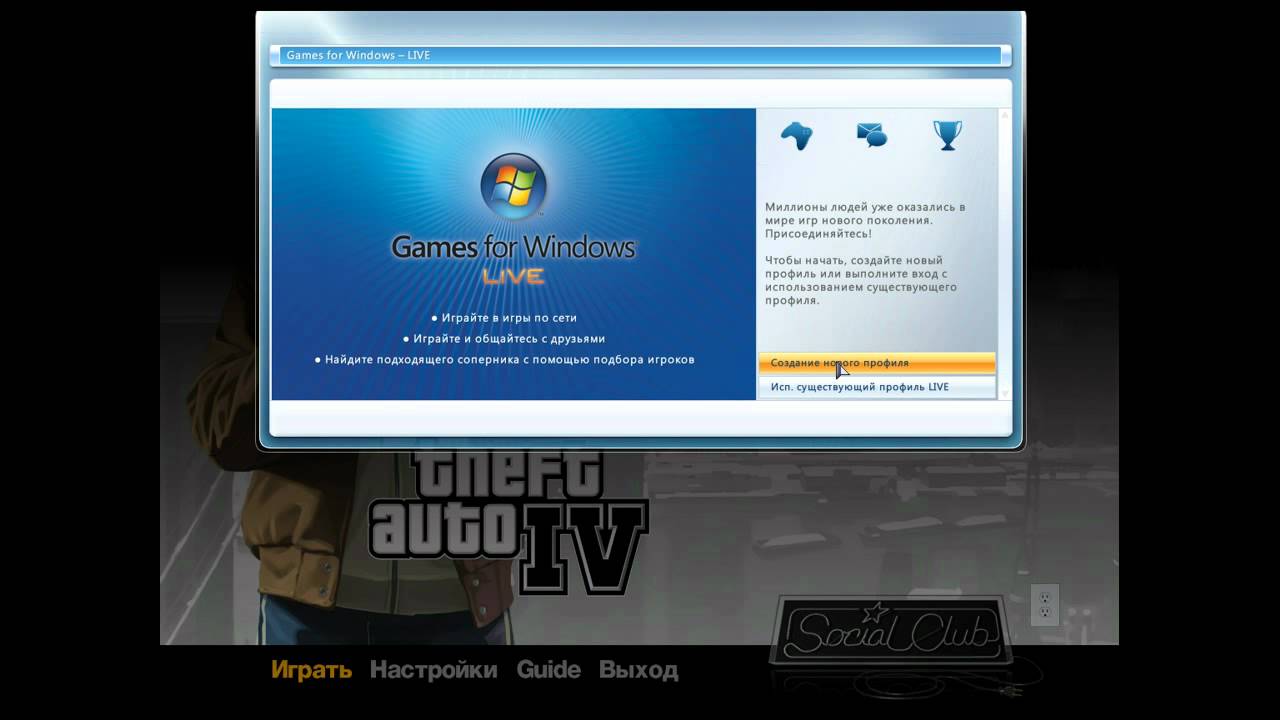
Task: Click the power outlet icon
Action: (x=1045, y=604)
